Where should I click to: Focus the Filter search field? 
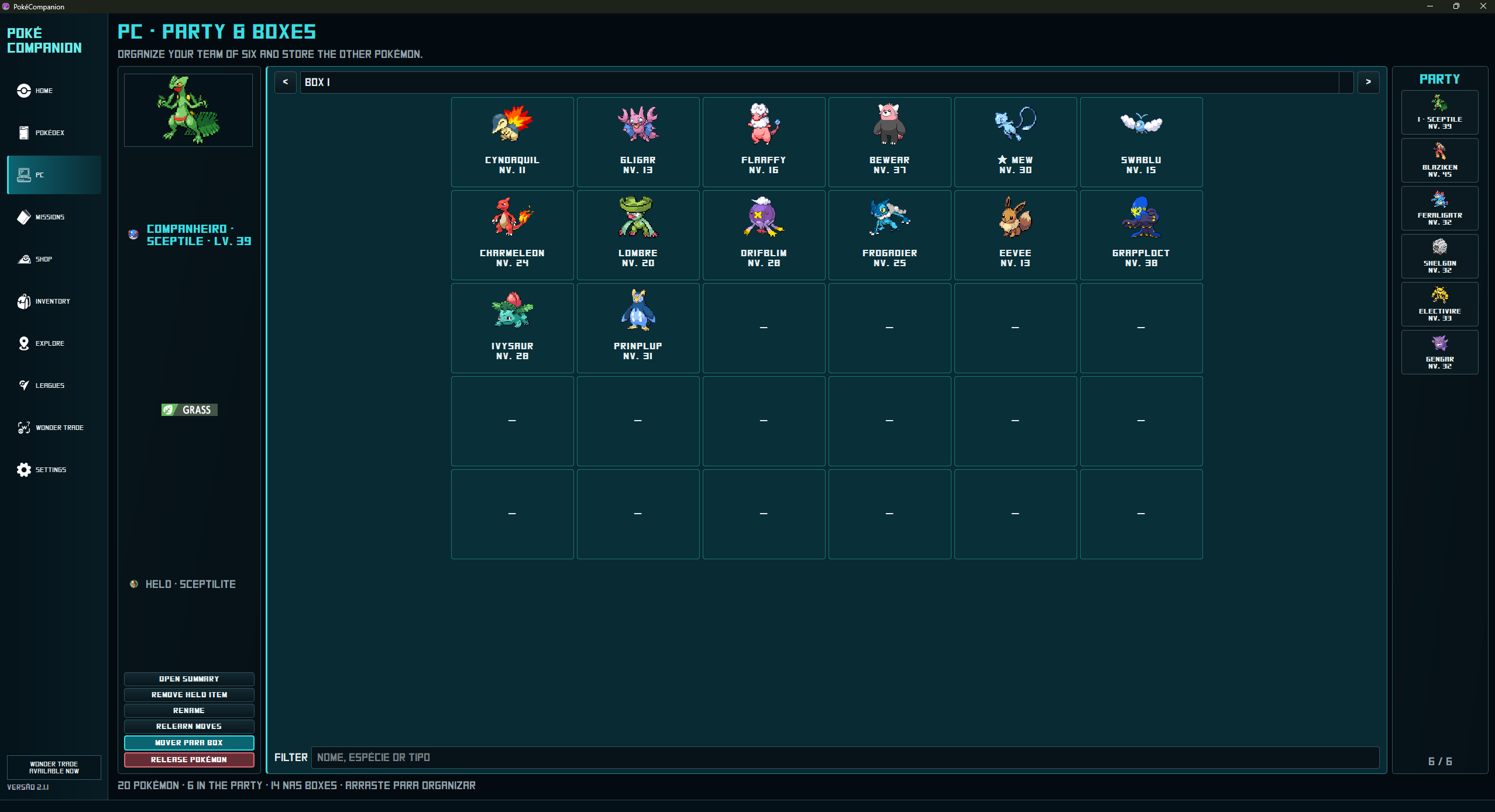tap(845, 758)
